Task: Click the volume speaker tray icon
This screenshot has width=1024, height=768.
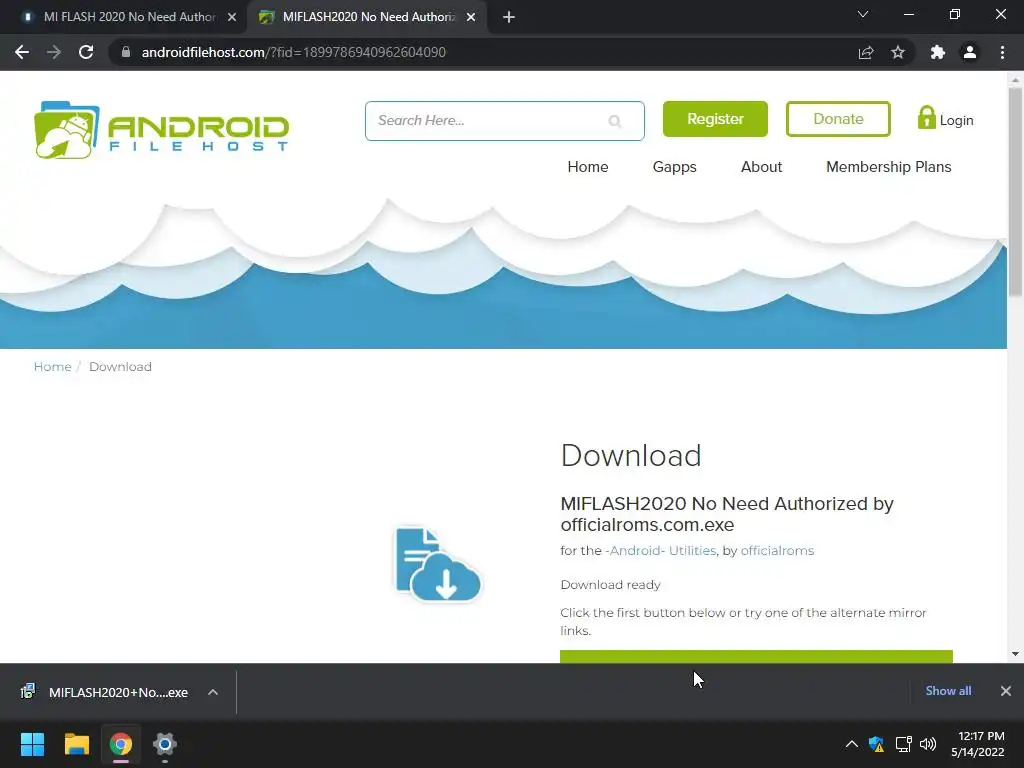Action: [928, 744]
